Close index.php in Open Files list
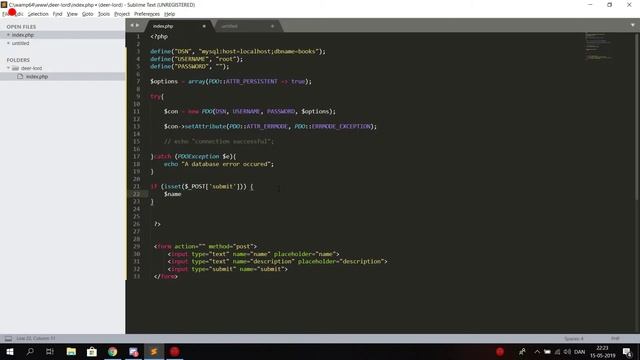Screen dimensions: 640x360 [8, 35]
